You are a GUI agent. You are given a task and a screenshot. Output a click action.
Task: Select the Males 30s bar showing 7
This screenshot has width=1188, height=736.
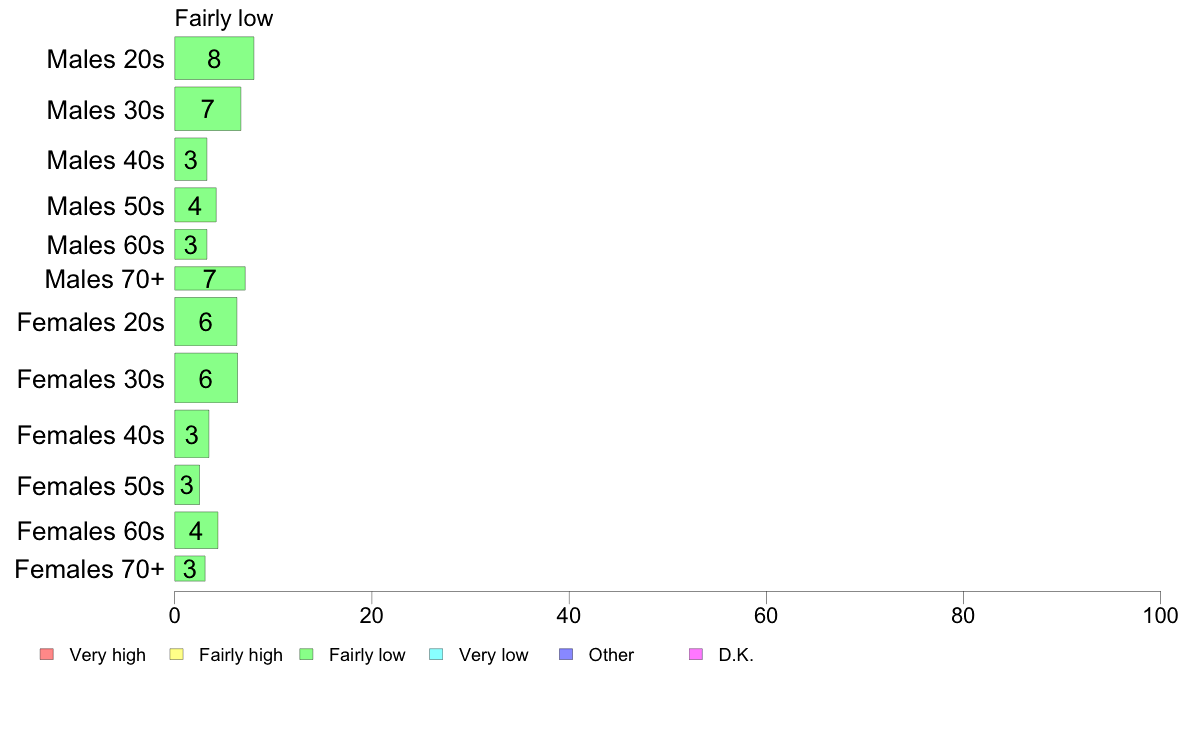pos(208,109)
